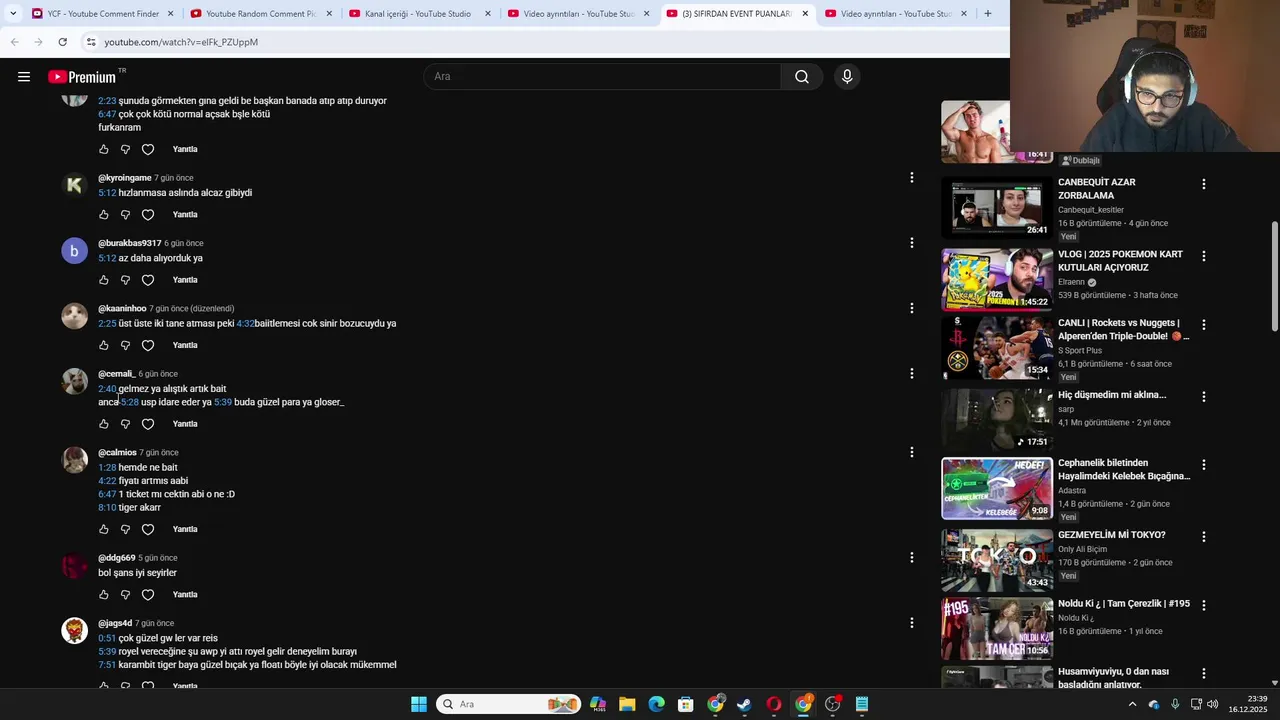The width and height of the screenshot is (1280, 720).
Task: Open more options for Hiç düşmedim mi aklına video
Action: click(x=1203, y=397)
